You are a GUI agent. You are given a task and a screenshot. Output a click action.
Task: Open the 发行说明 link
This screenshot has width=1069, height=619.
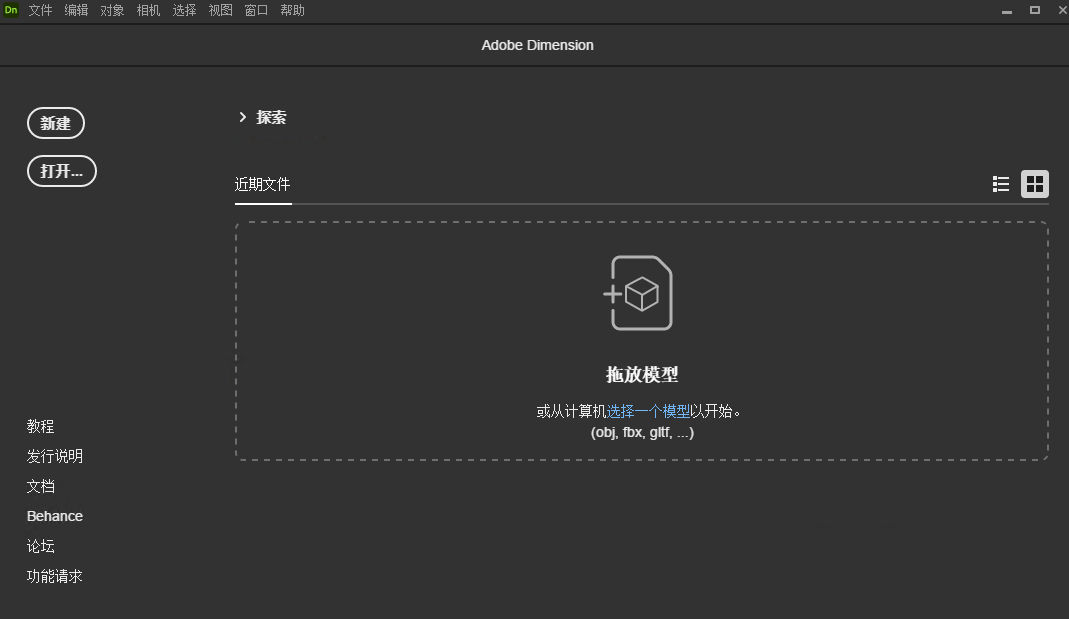[x=55, y=456]
